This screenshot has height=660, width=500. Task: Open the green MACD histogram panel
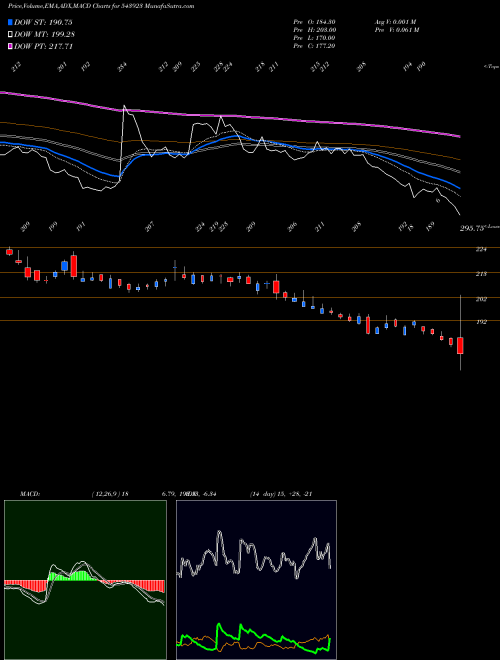pos(85,580)
